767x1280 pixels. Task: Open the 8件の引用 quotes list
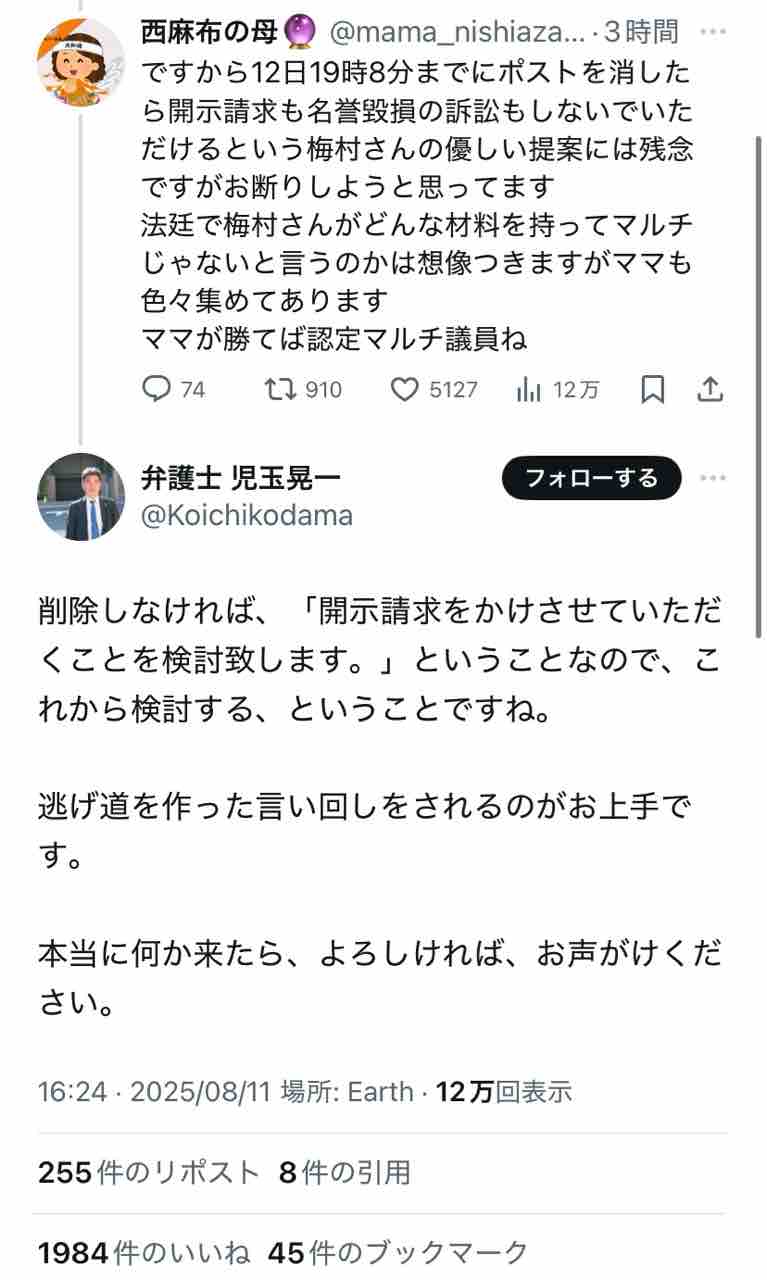point(345,1172)
